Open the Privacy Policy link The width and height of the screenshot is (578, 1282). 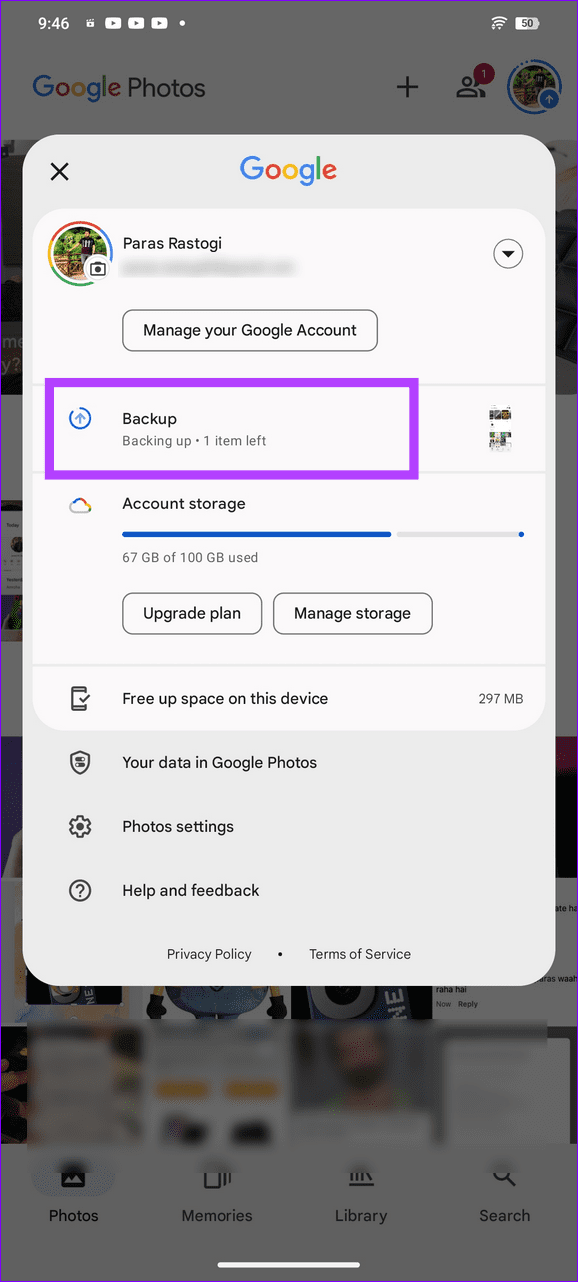coord(209,954)
